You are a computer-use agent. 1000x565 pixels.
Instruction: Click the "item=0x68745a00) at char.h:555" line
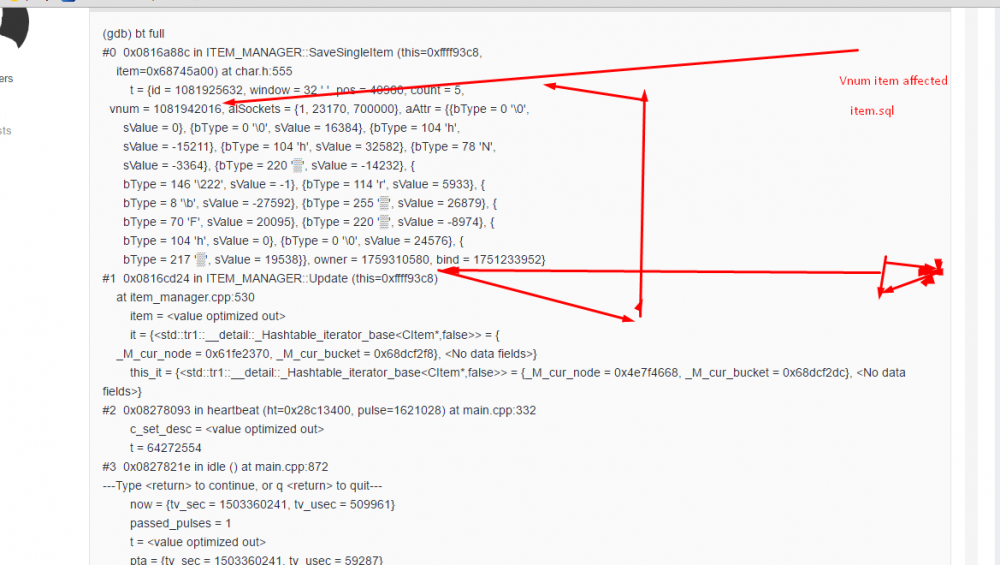tap(204, 71)
